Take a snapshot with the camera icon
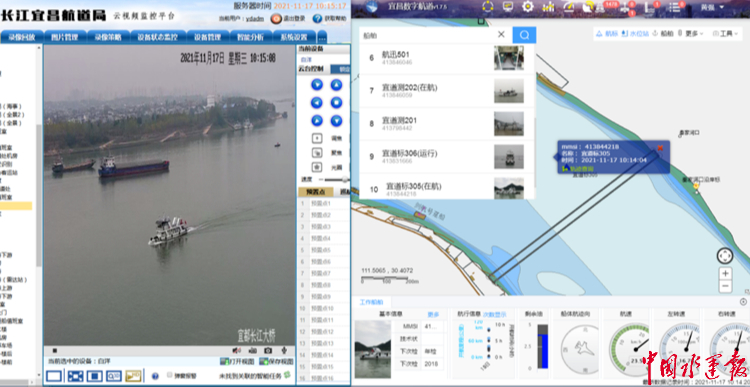Screen dimensions: 750x387 (x=268, y=351)
